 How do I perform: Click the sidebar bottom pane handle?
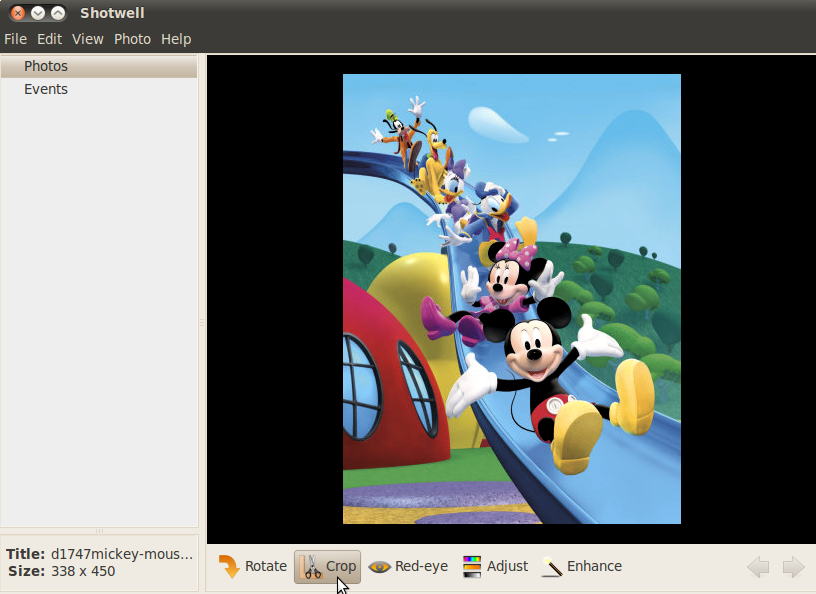tap(99, 531)
